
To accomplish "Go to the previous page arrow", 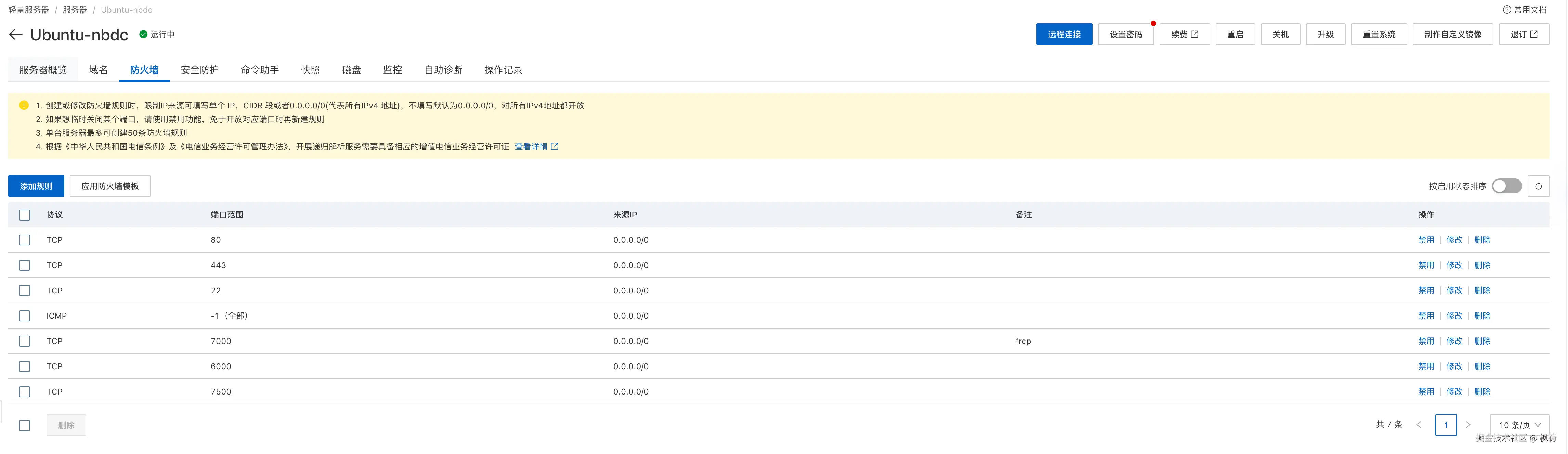I will click(1419, 425).
